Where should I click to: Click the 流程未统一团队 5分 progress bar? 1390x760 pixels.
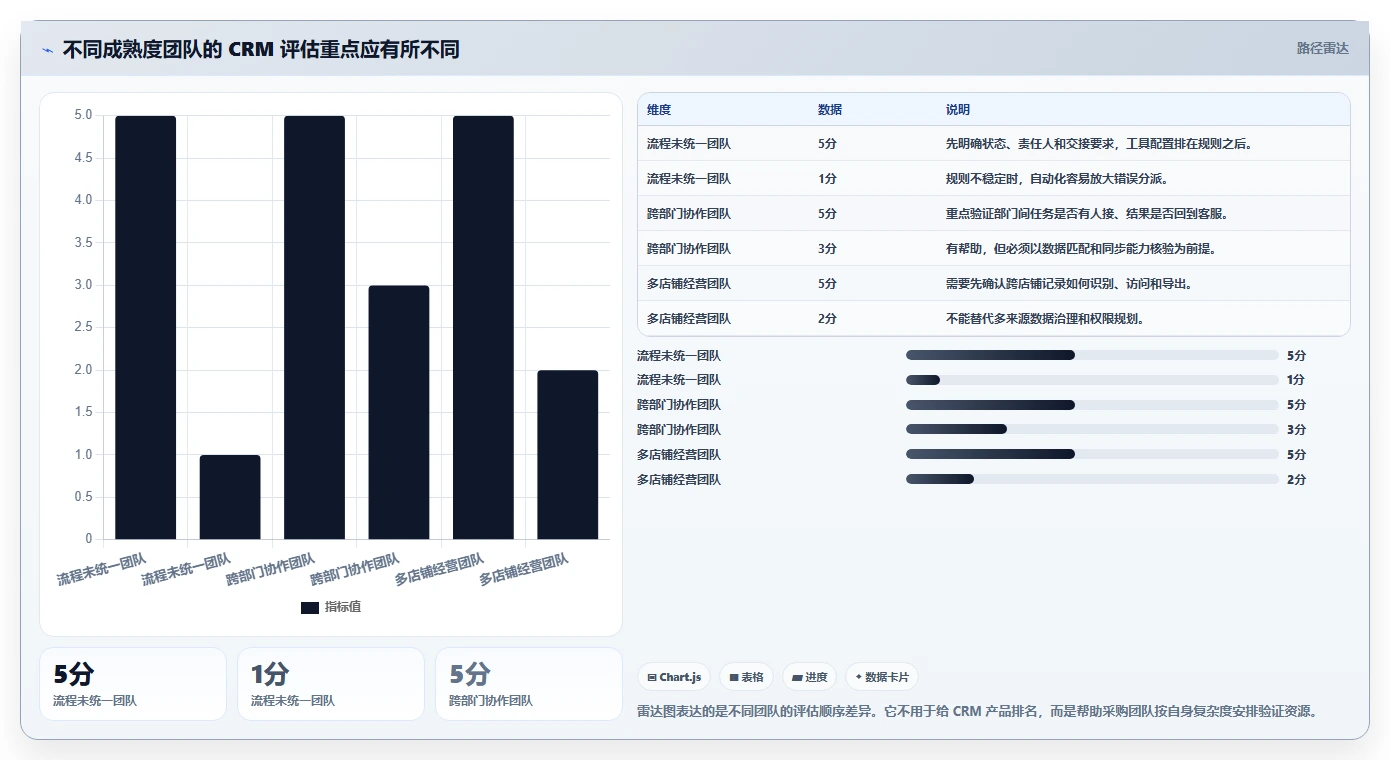[1092, 355]
